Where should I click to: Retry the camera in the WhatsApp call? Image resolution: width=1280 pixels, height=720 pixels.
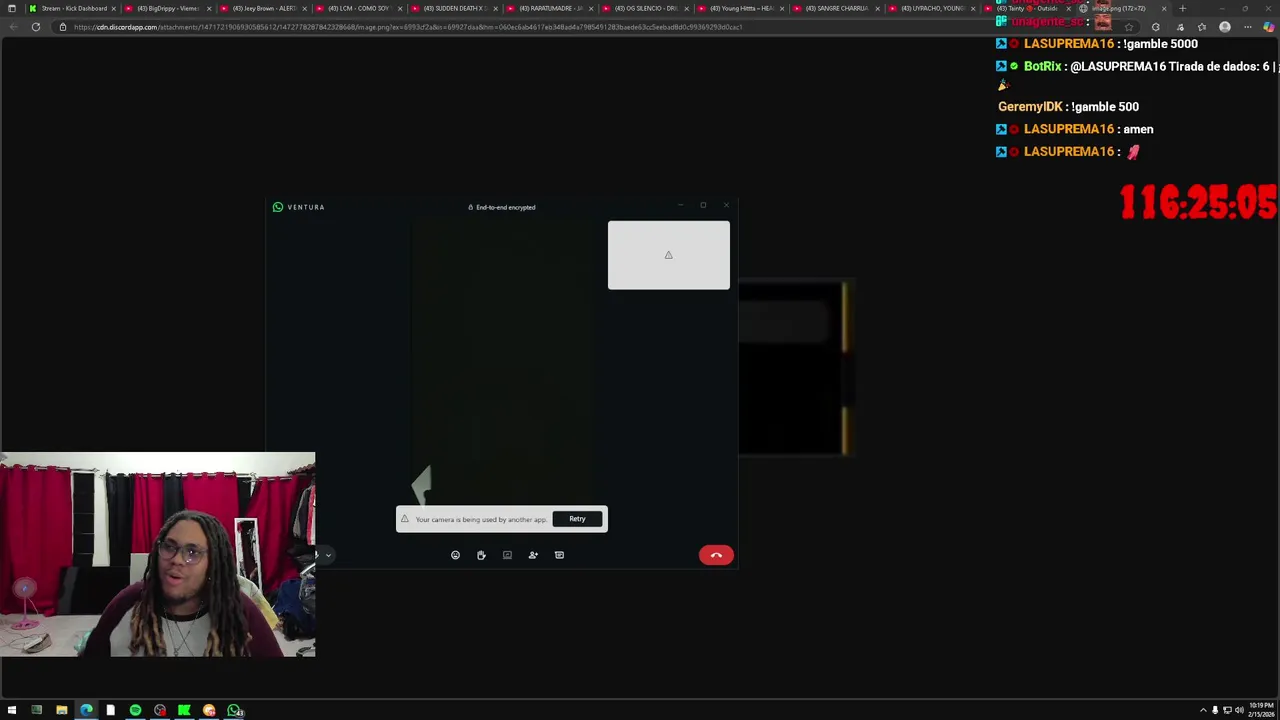pos(577,519)
